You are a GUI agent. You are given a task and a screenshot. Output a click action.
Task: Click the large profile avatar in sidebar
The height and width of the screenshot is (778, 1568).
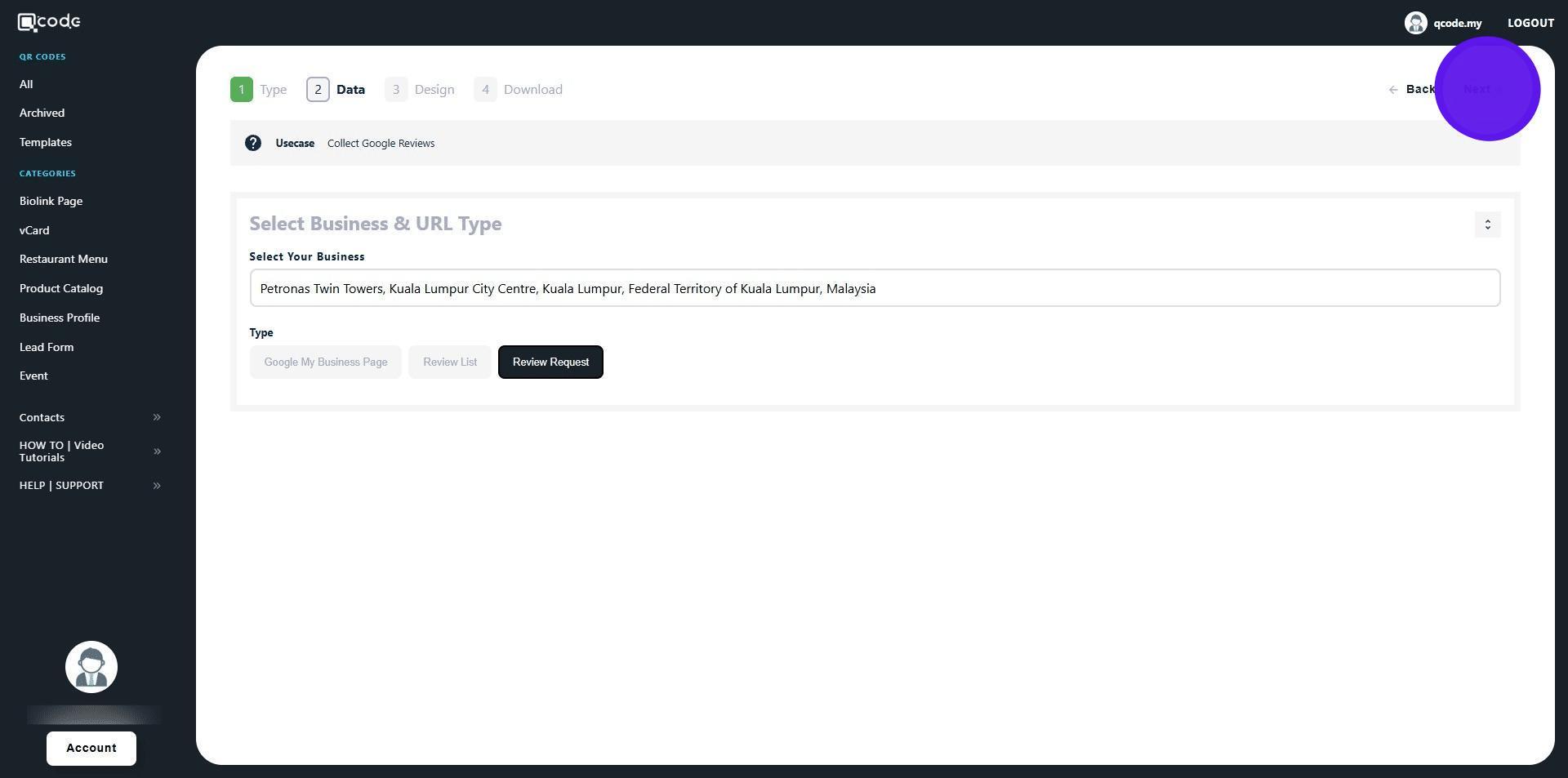tap(91, 667)
